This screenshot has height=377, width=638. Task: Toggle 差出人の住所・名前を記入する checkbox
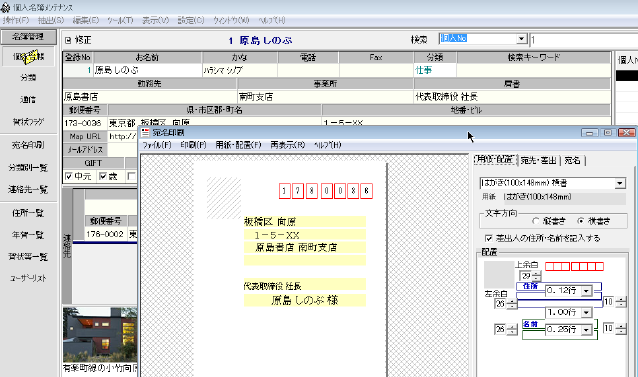(489, 238)
